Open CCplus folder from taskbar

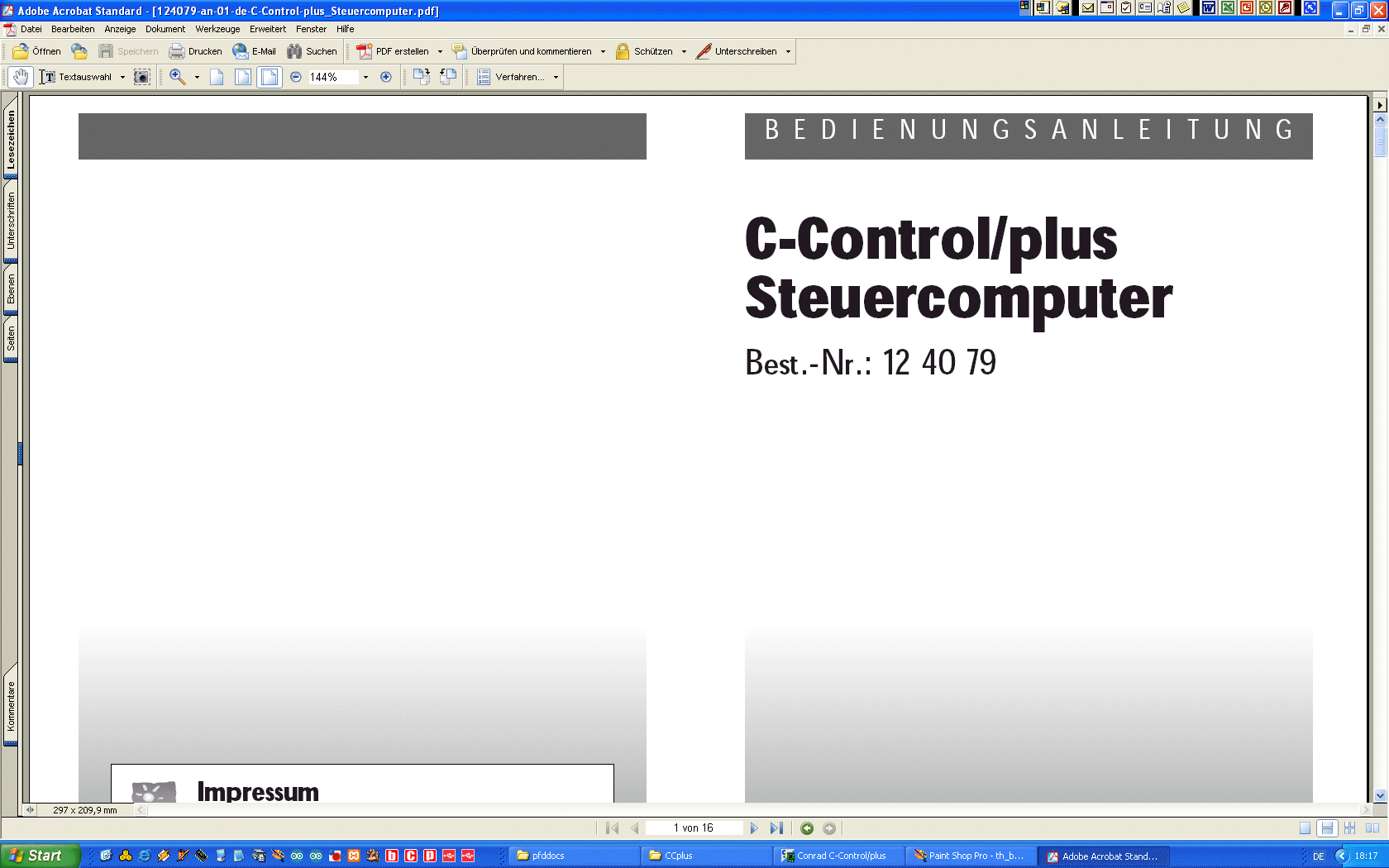704,856
